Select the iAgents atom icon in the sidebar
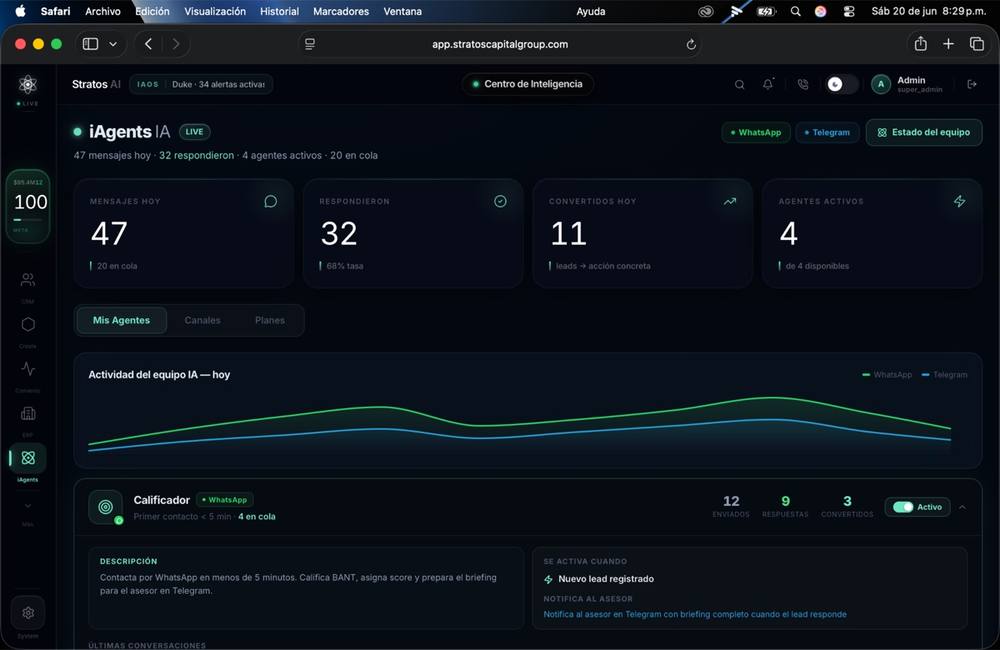This screenshot has width=1000, height=650. (x=28, y=458)
